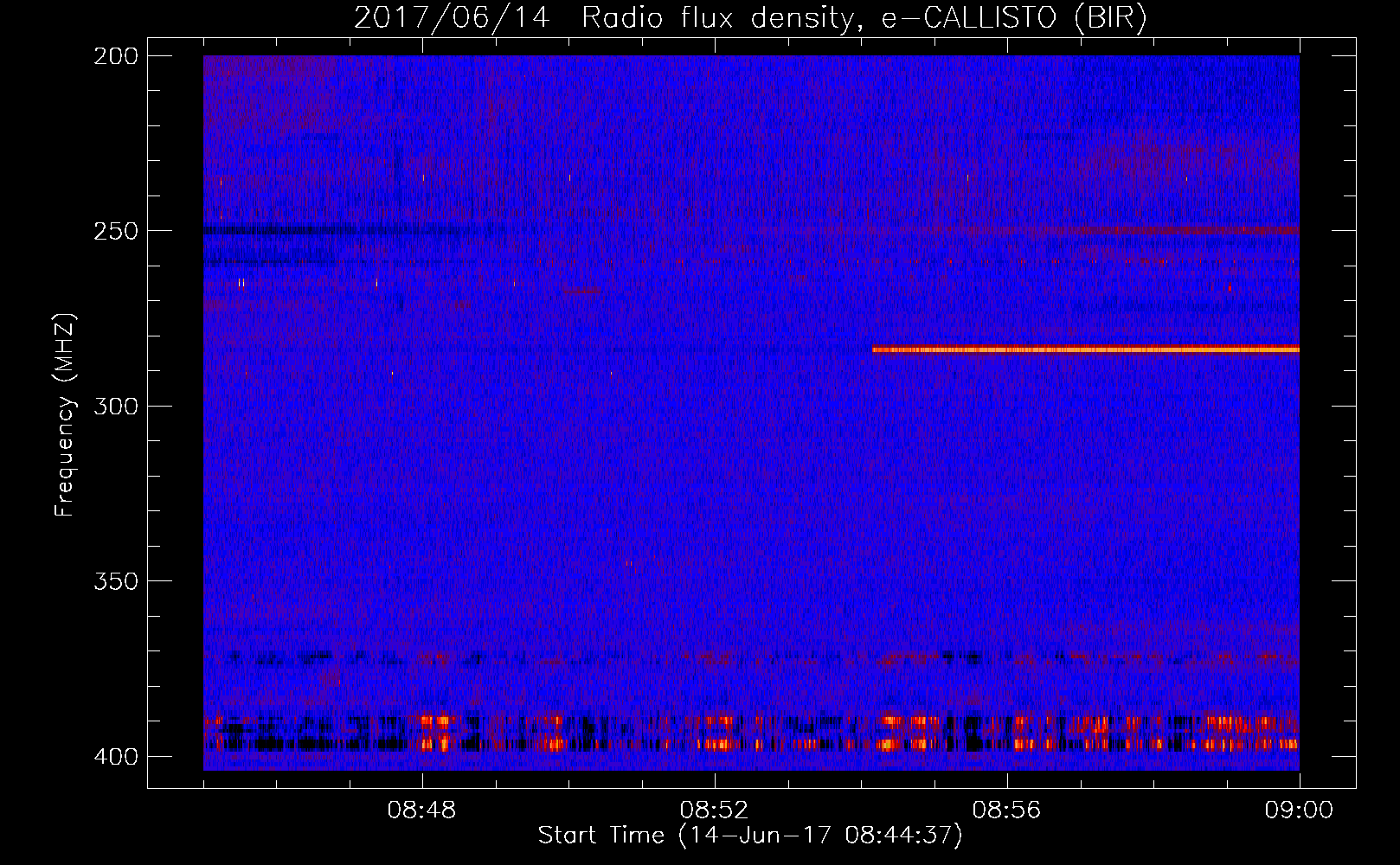
Task: Click the 08:48 time tick label
Action: click(x=421, y=811)
